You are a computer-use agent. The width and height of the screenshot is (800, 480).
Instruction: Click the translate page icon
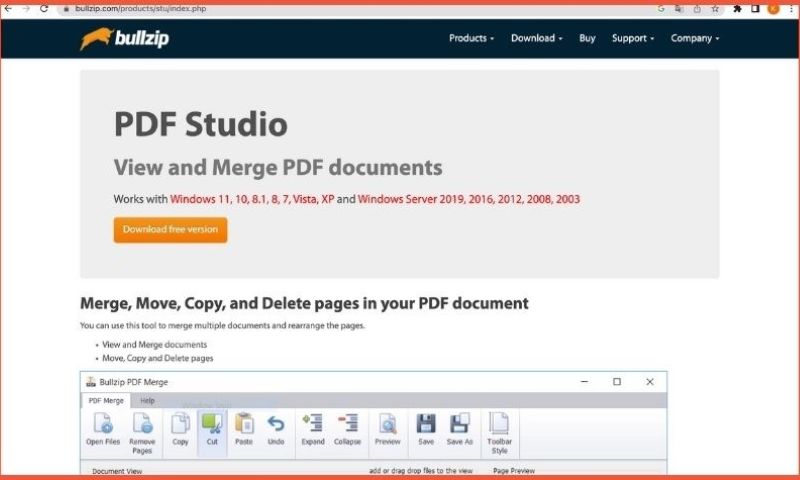[x=679, y=9]
